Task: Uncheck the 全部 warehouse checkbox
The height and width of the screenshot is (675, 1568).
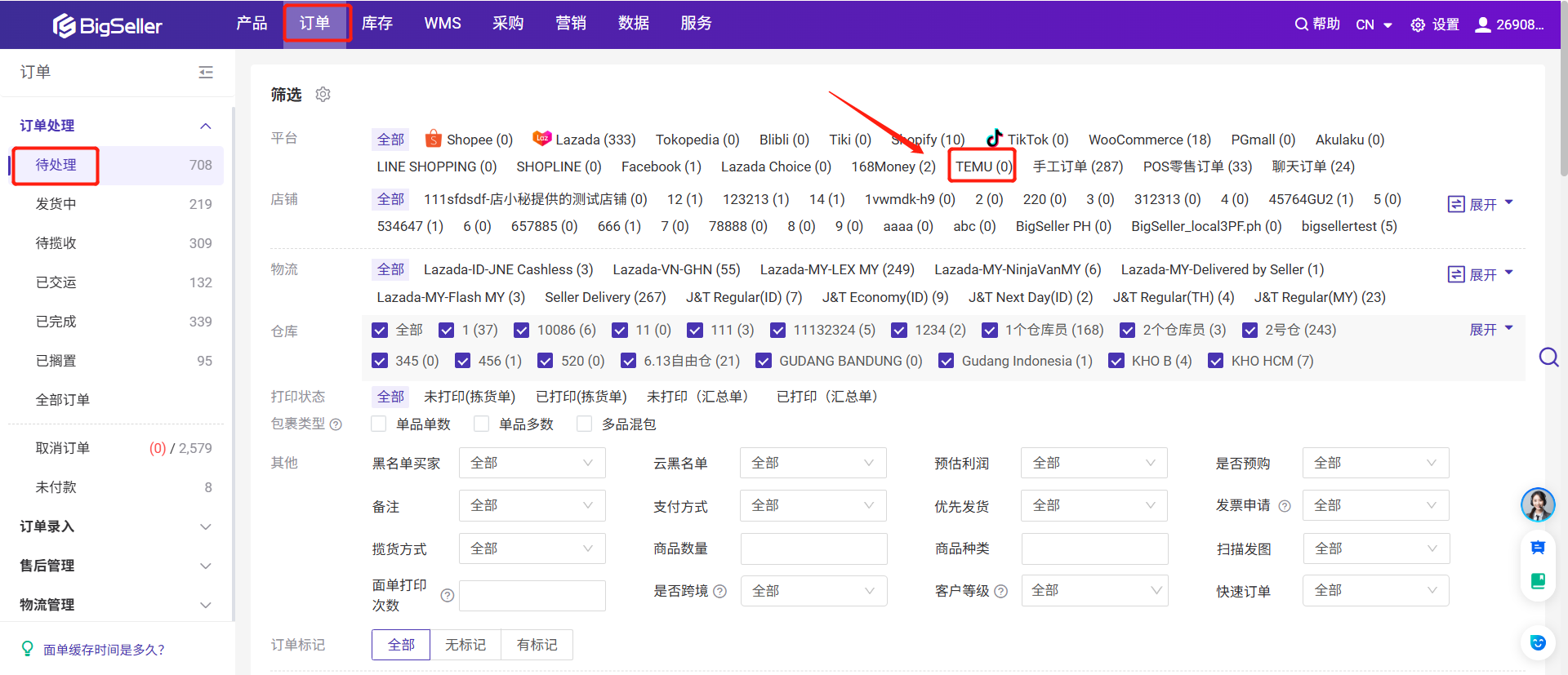Action: click(x=380, y=330)
